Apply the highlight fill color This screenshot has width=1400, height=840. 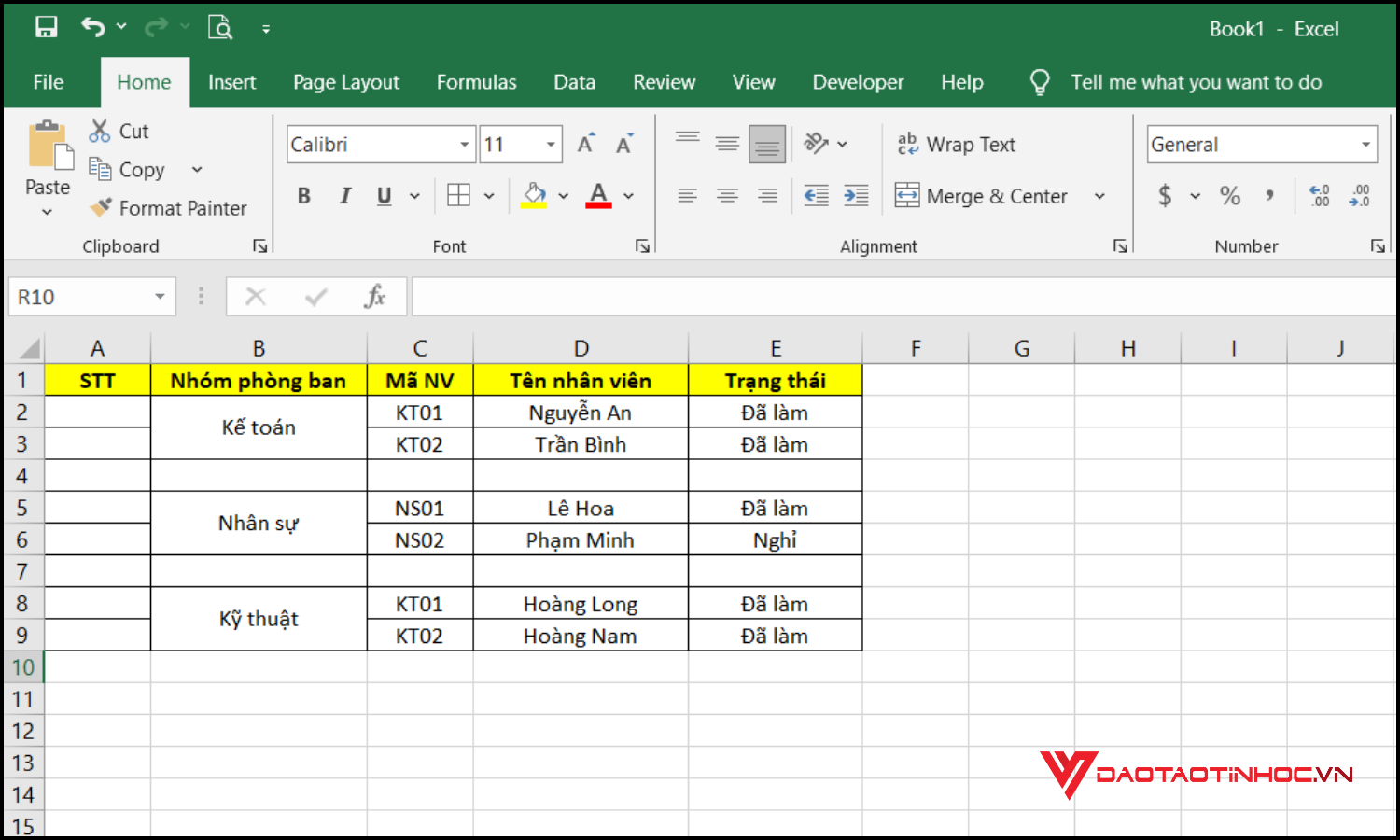(x=533, y=195)
